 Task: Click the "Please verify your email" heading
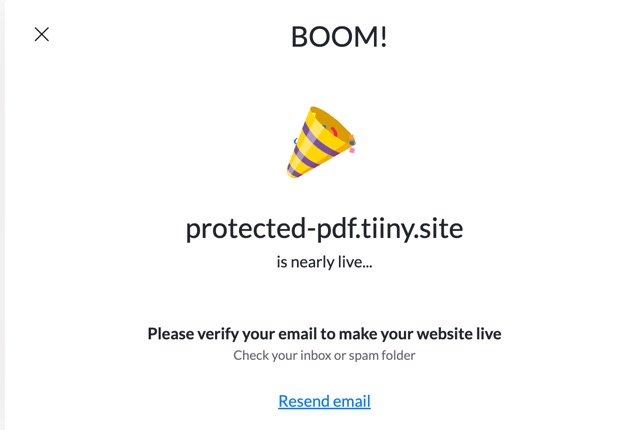coord(324,333)
